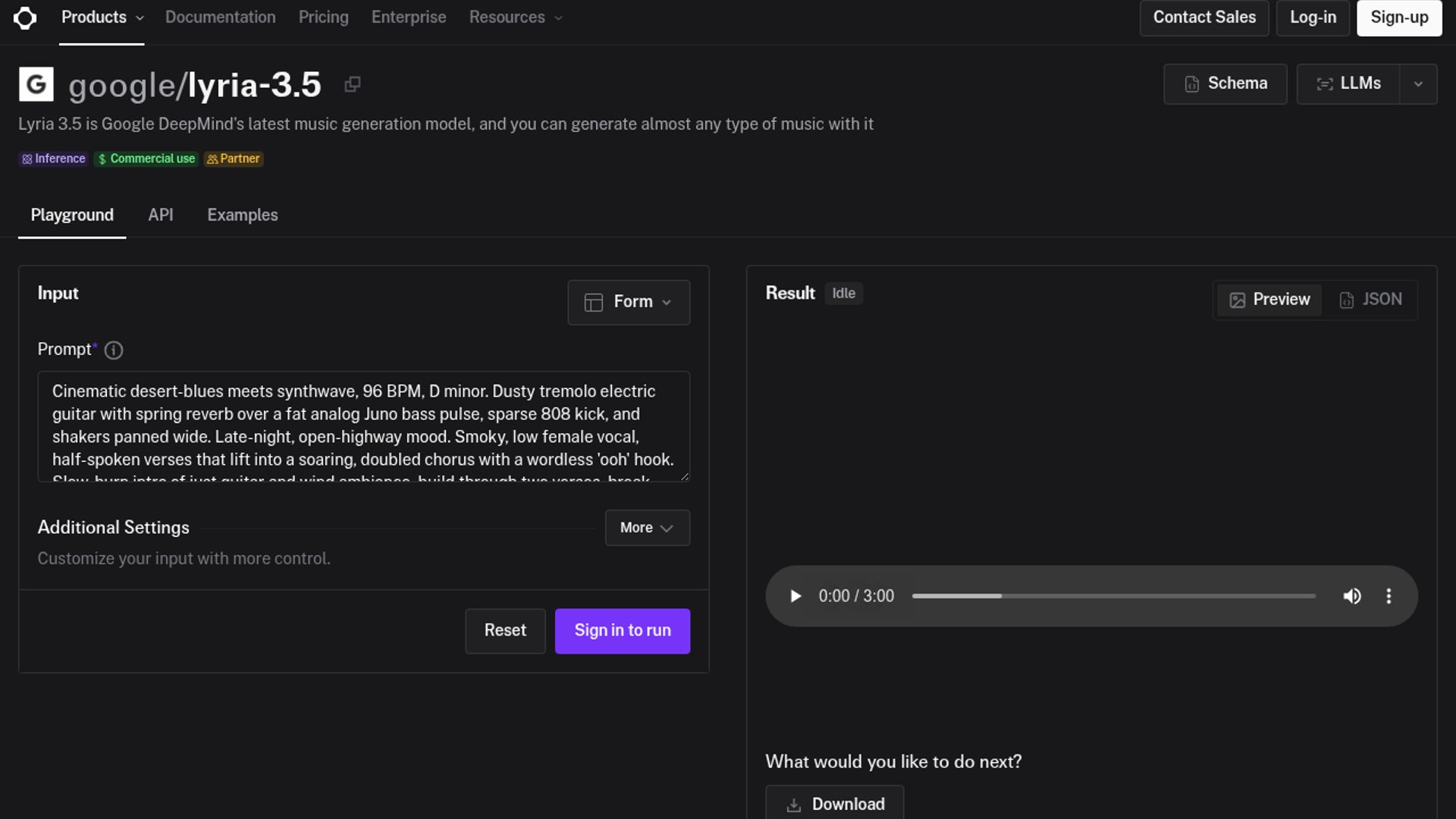The image size is (1456, 819).
Task: Click the Google G model logo
Action: 36,84
